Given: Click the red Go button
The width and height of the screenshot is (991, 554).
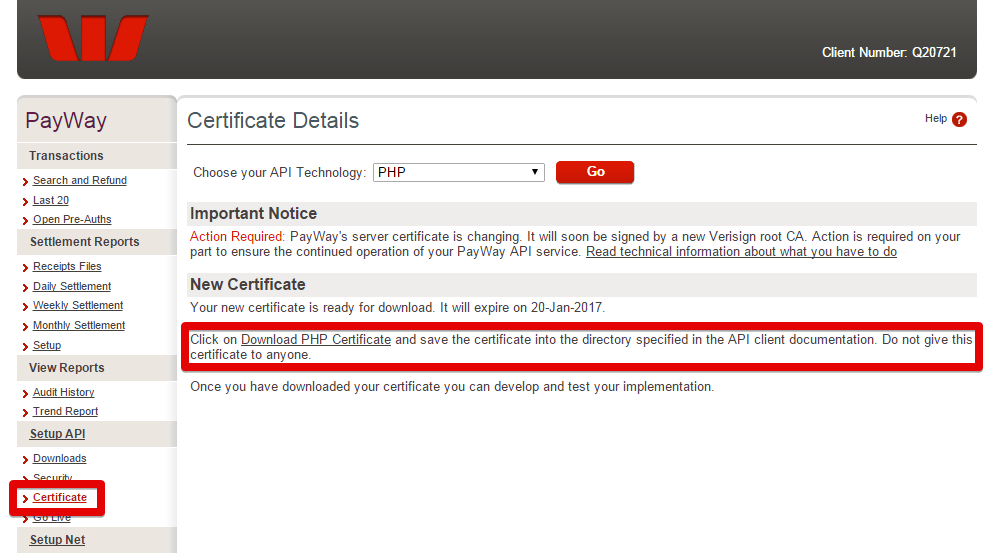Looking at the screenshot, I should point(595,172).
